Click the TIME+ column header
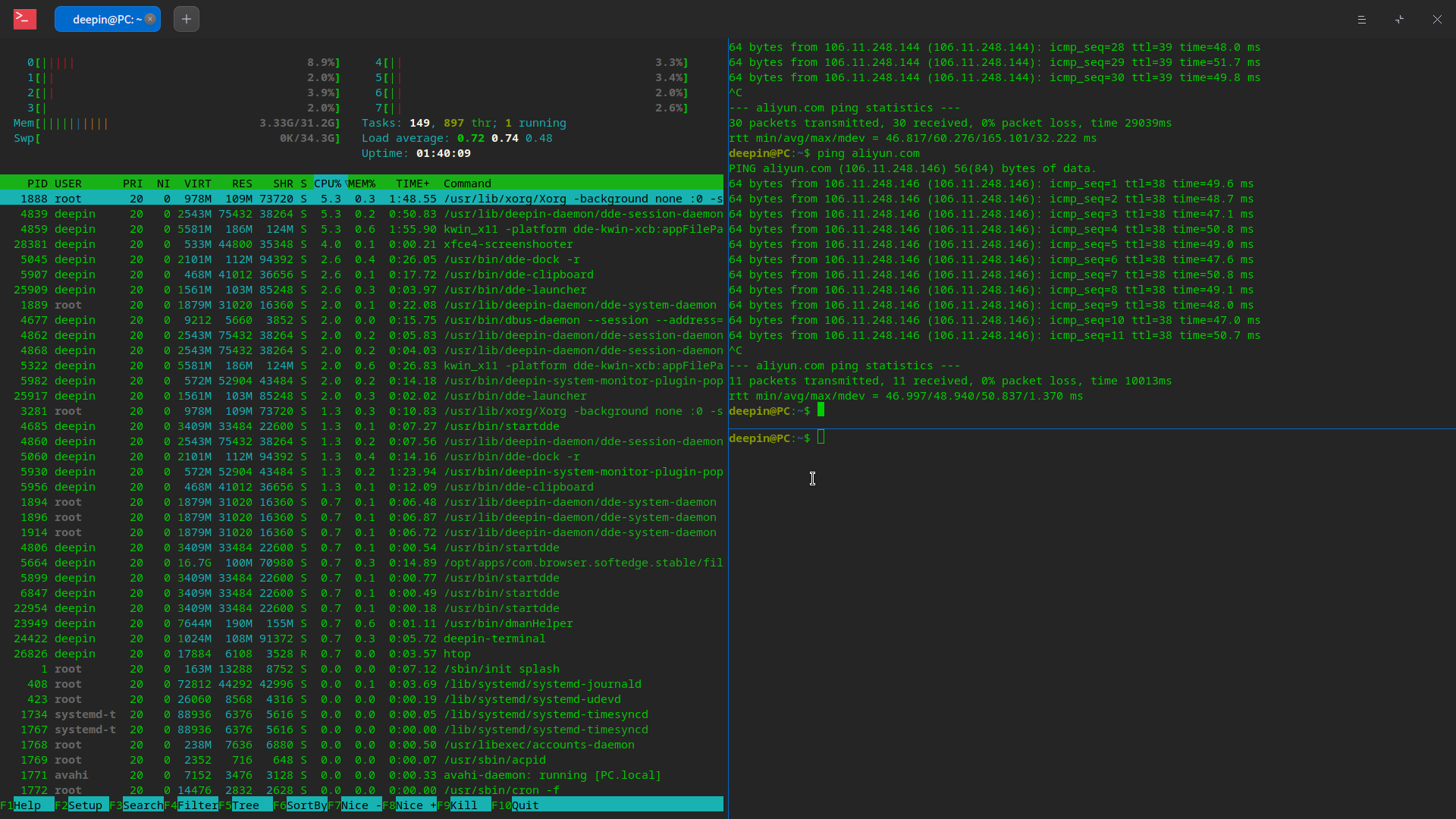The width and height of the screenshot is (1456, 819). (413, 184)
